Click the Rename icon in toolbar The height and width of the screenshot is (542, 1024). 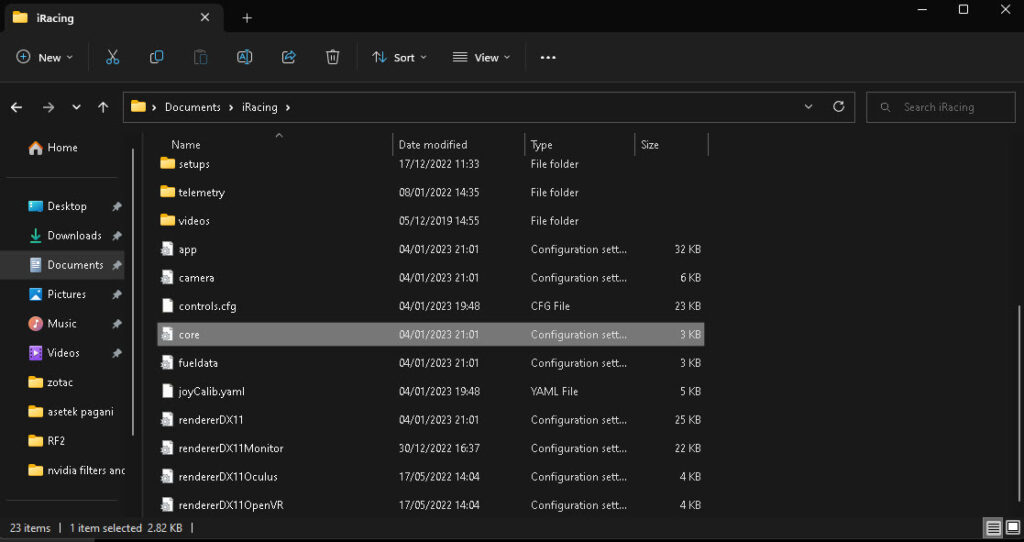click(x=244, y=57)
